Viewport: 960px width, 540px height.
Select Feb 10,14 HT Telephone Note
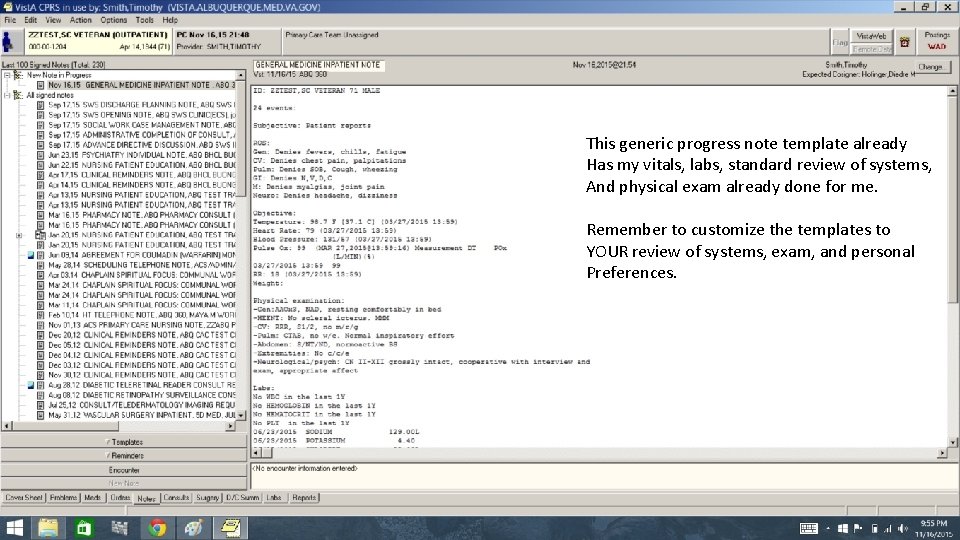pyautogui.click(x=141, y=315)
